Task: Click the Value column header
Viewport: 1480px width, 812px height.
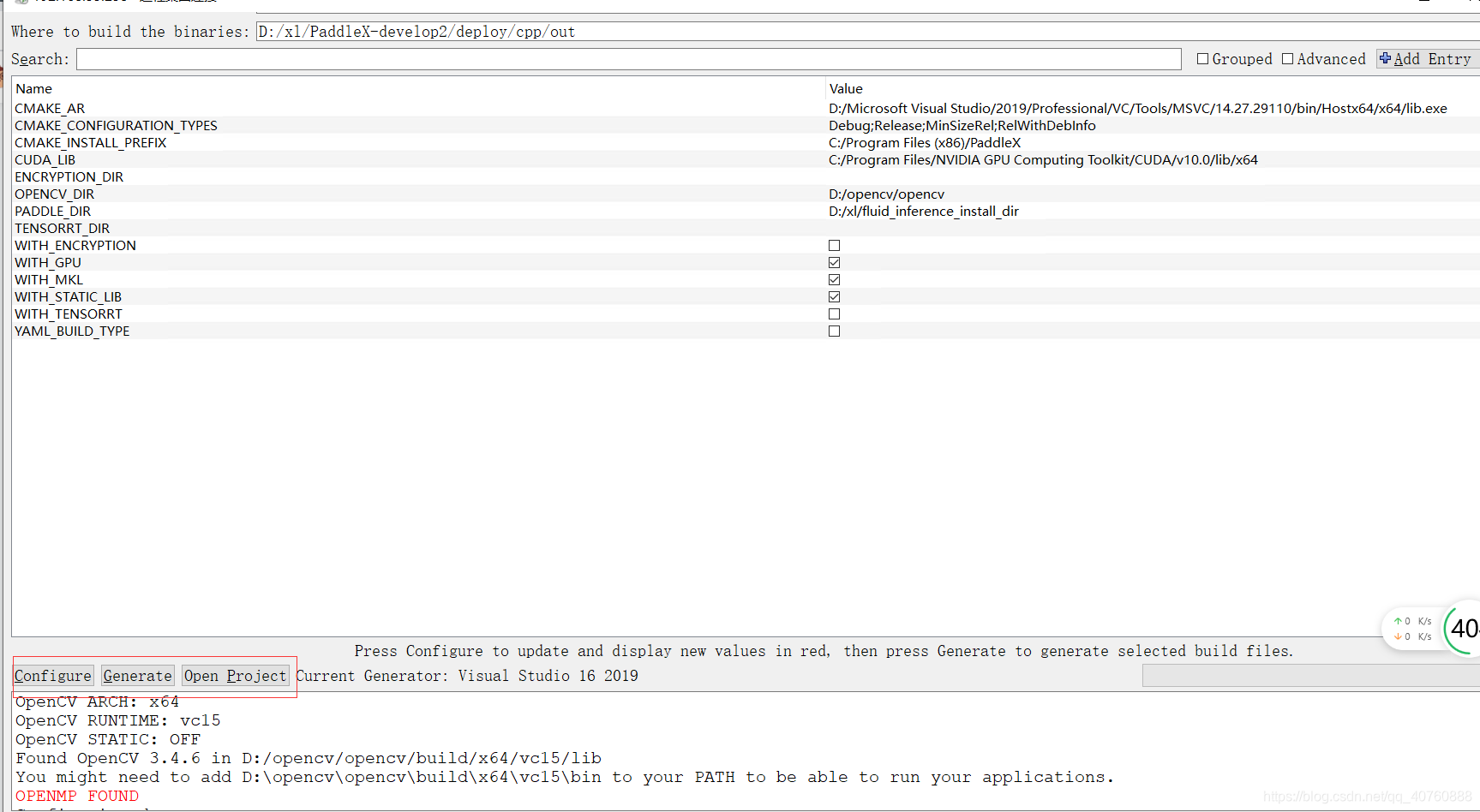Action: (x=846, y=89)
